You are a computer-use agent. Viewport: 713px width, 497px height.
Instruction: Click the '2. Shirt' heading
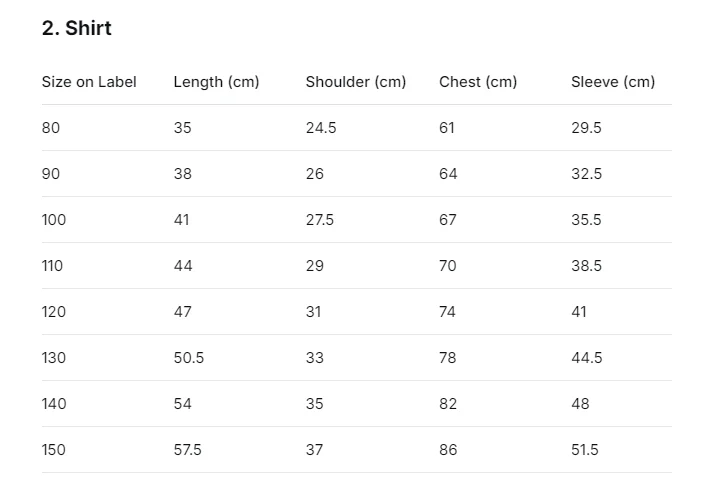click(76, 28)
